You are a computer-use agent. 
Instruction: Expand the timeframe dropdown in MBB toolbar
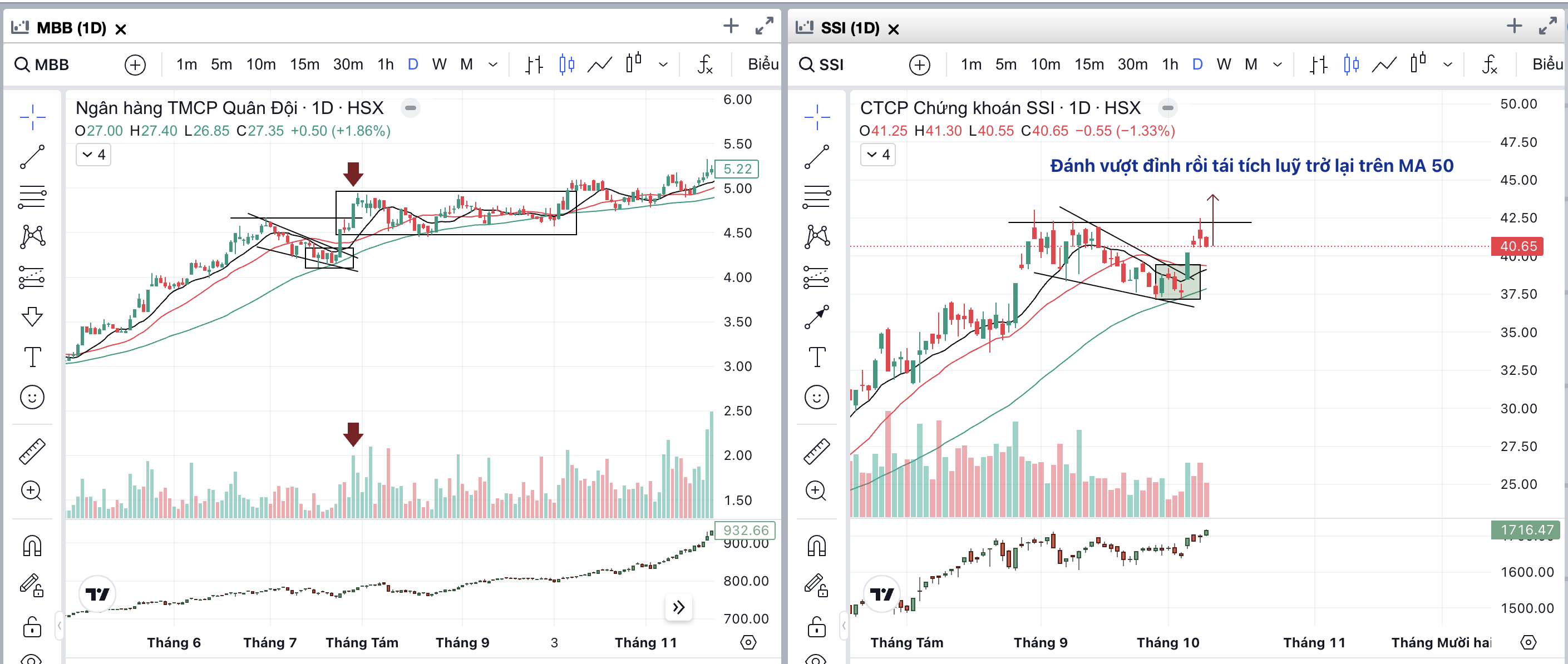click(494, 64)
